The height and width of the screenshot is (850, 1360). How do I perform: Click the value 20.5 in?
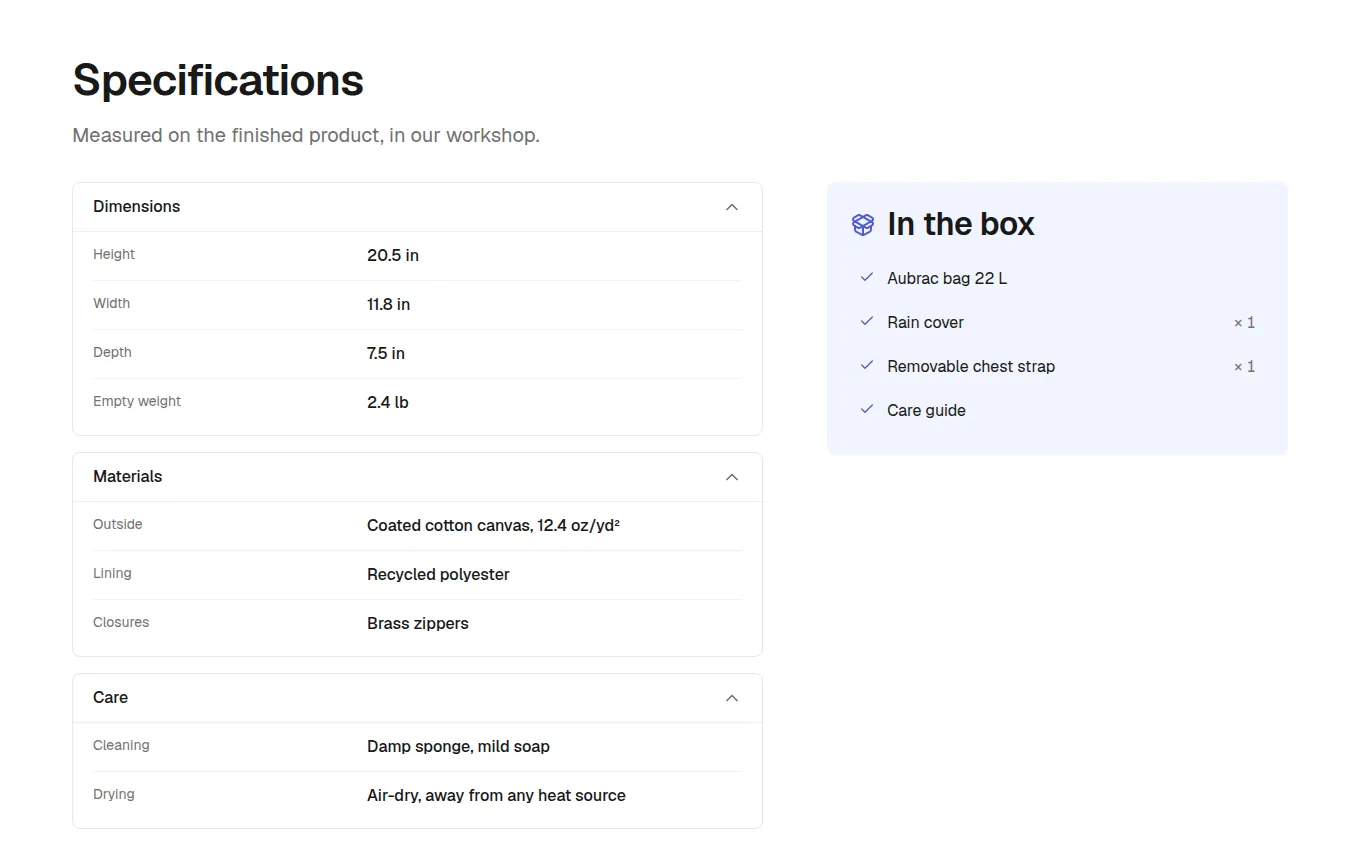[393, 255]
